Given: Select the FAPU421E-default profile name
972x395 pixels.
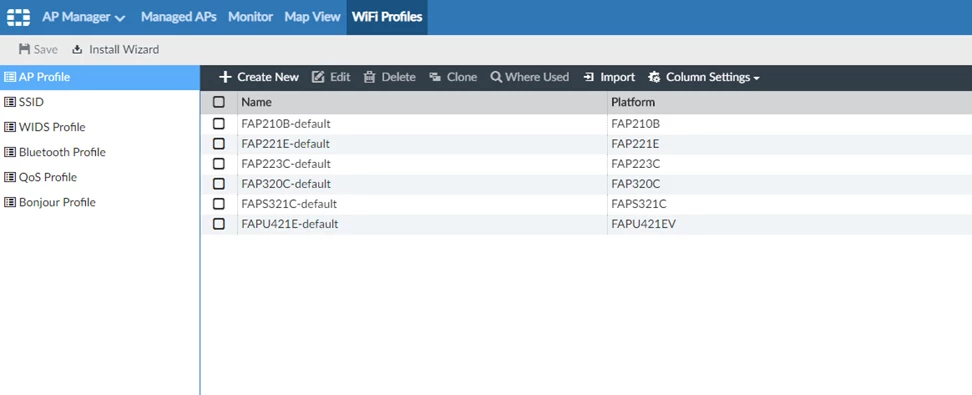Looking at the screenshot, I should tap(289, 224).
